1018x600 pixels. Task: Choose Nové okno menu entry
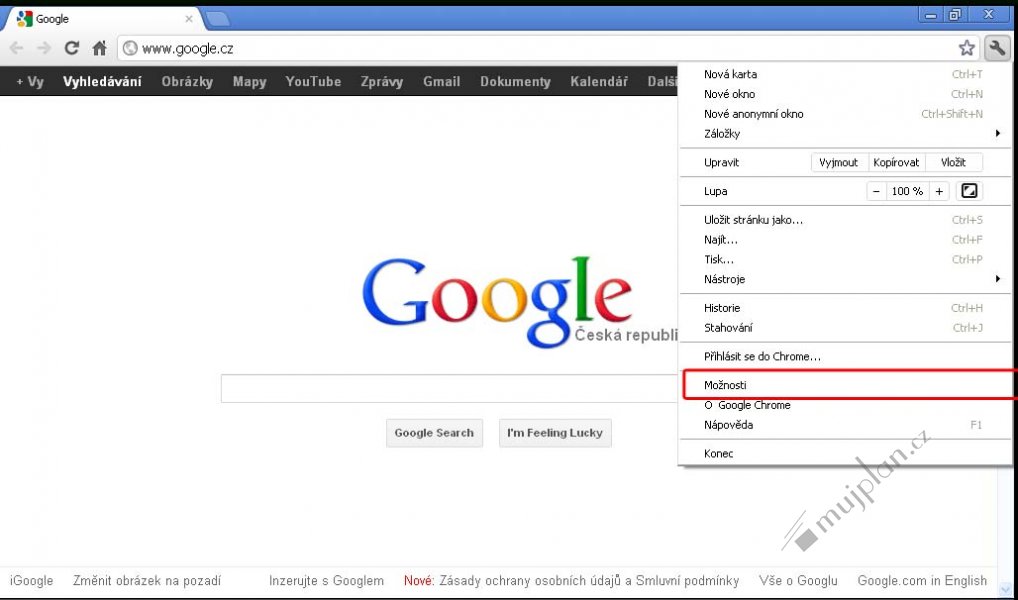[845, 94]
